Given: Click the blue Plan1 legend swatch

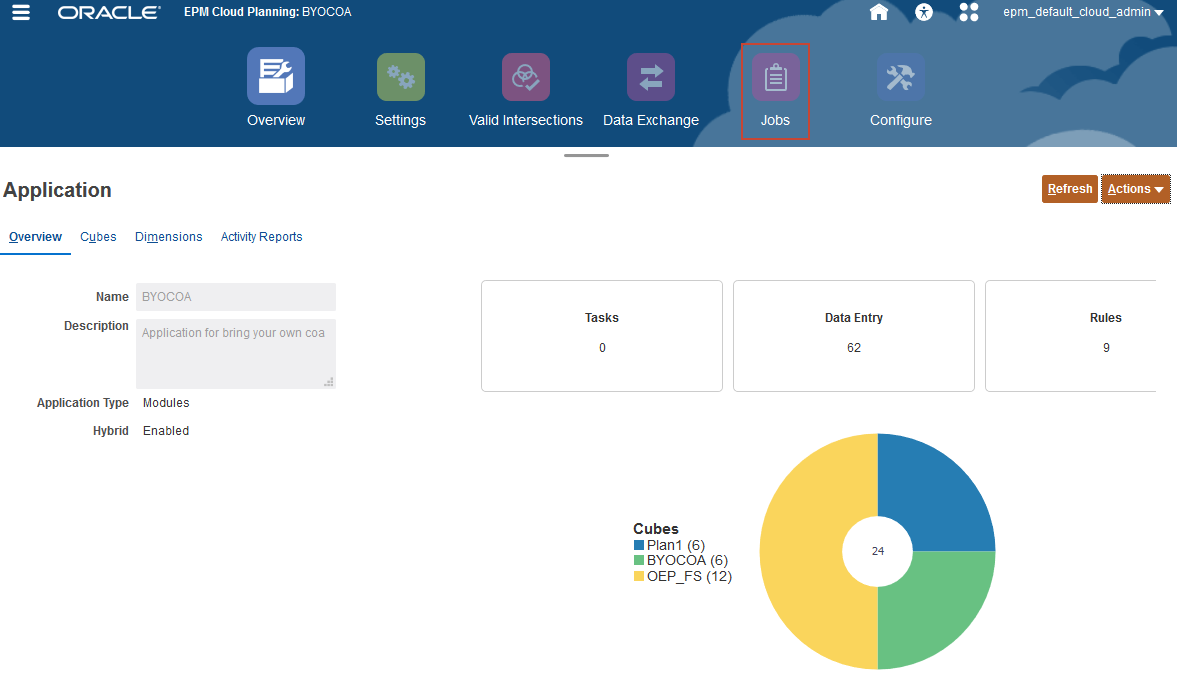Looking at the screenshot, I should (x=639, y=546).
